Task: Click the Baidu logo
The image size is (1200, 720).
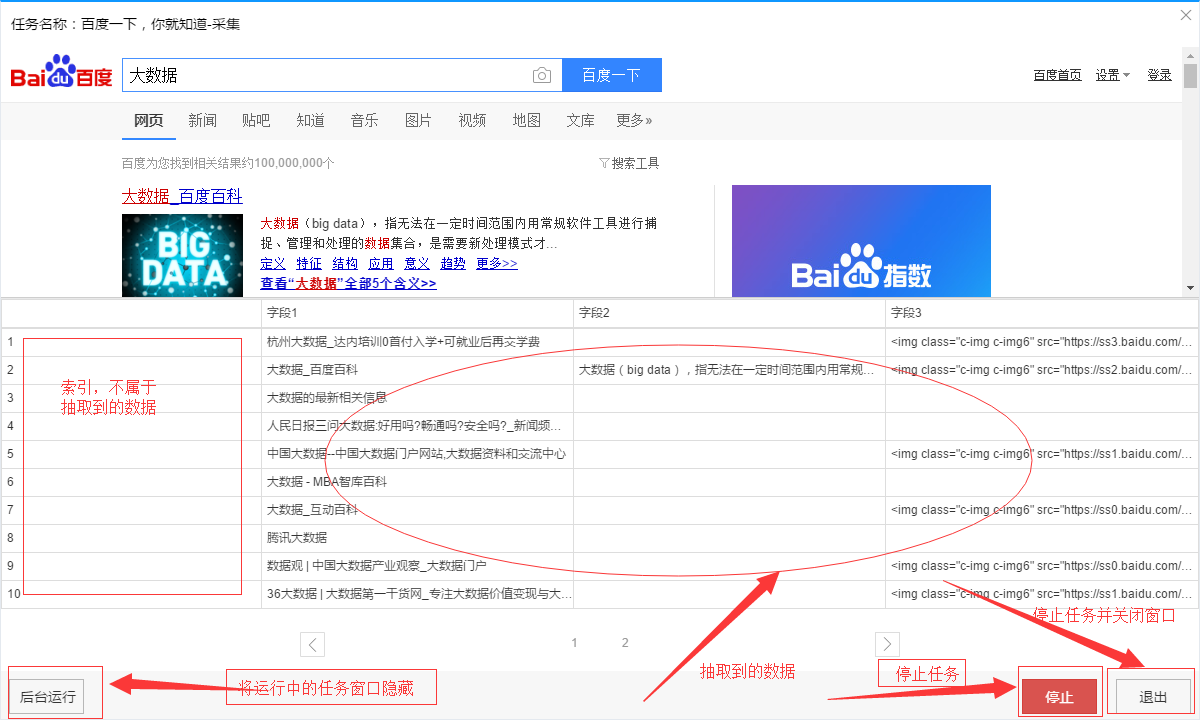Action: [x=61, y=76]
